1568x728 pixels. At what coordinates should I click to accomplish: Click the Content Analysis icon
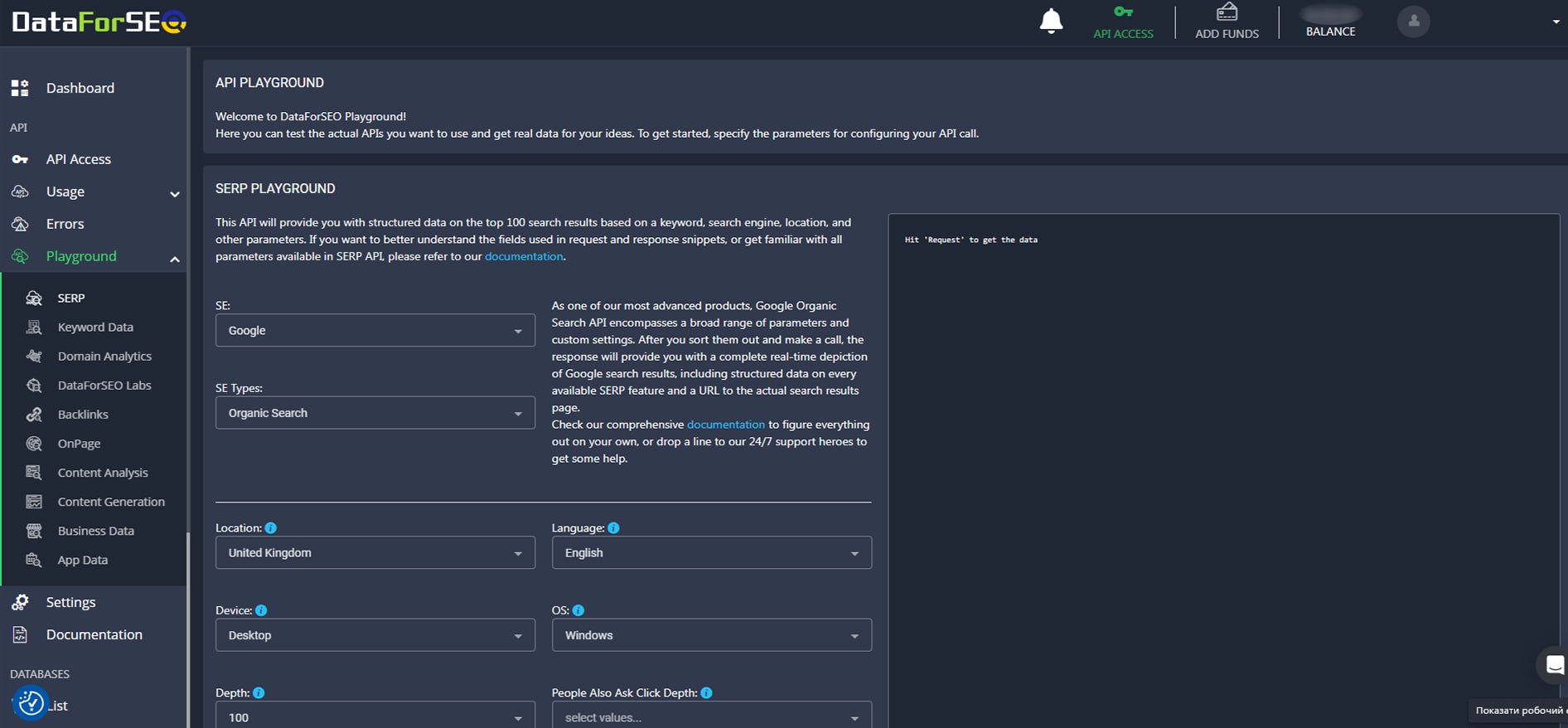[34, 473]
